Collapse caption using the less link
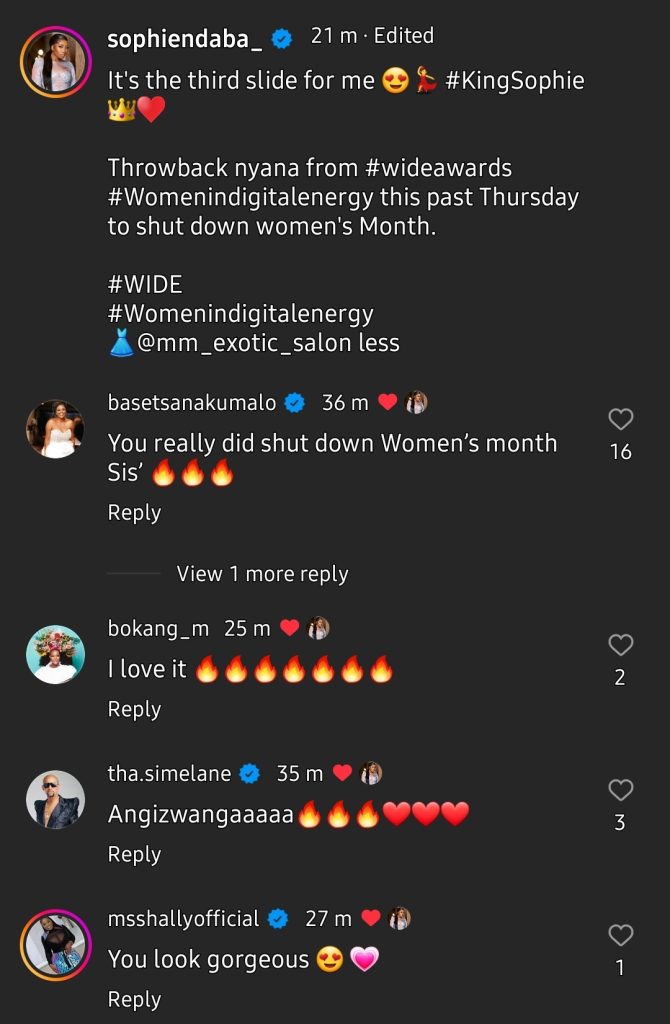The width and height of the screenshot is (670, 1024). click(381, 343)
